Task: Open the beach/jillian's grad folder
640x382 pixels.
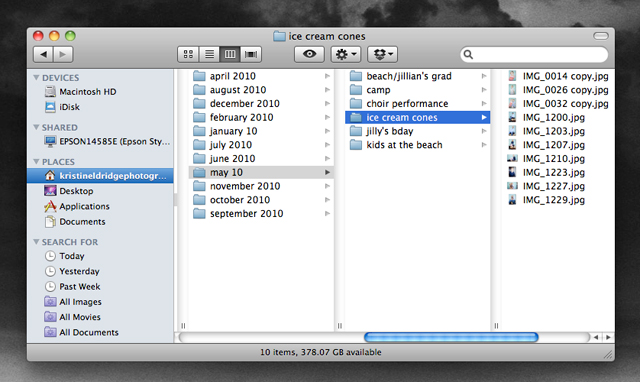Action: (x=418, y=76)
